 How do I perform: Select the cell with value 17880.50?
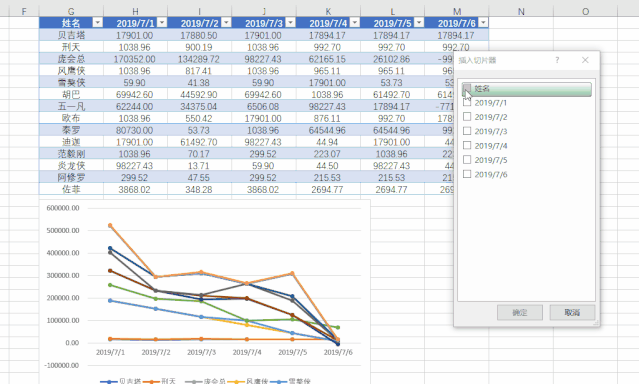coord(199,35)
